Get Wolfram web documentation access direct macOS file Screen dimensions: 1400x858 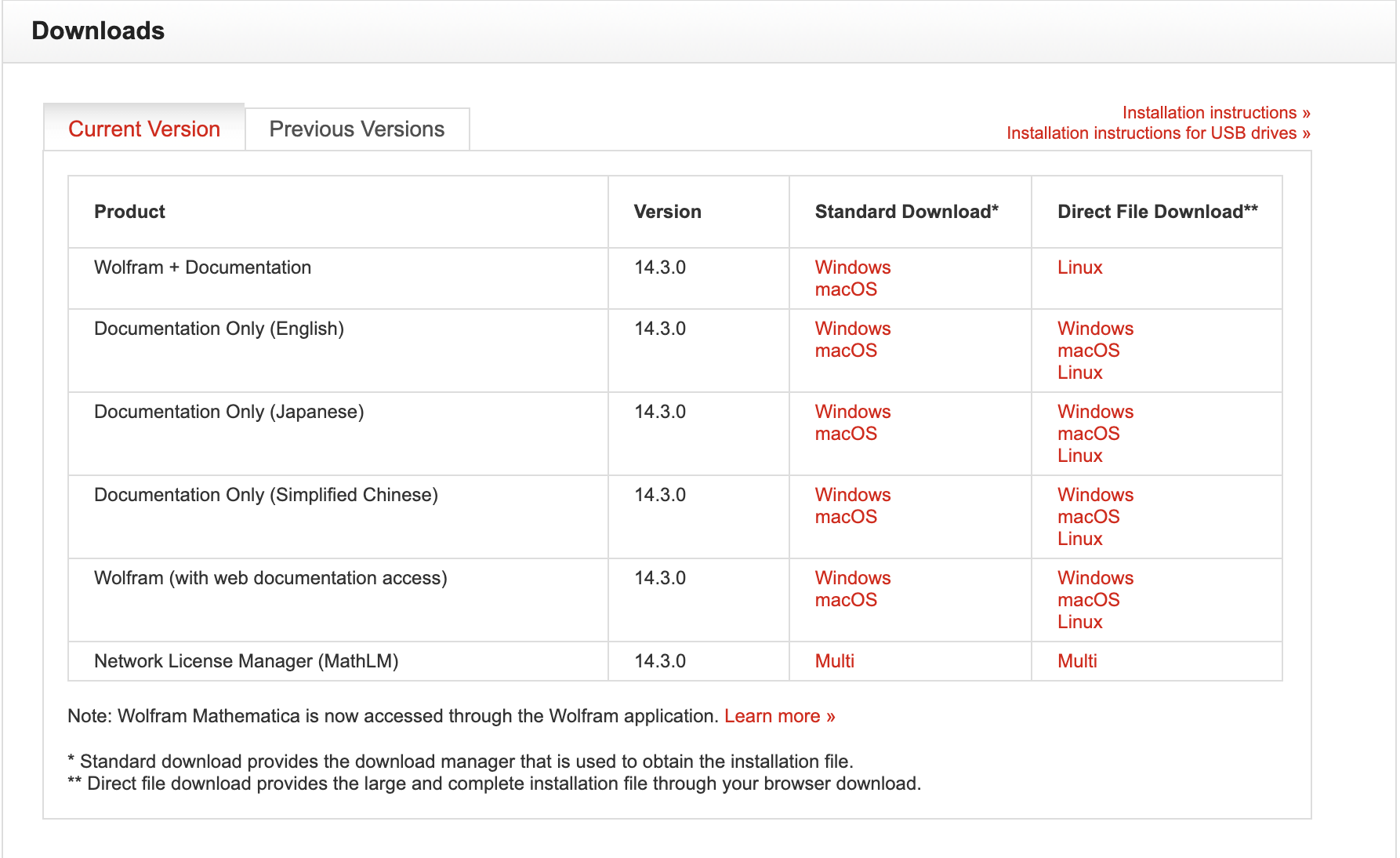pos(1088,600)
